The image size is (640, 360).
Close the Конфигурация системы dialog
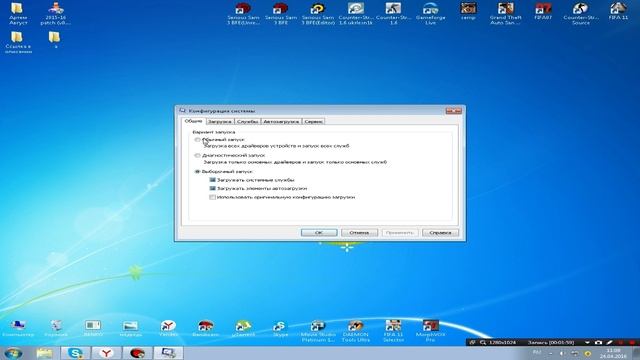pyautogui.click(x=453, y=111)
